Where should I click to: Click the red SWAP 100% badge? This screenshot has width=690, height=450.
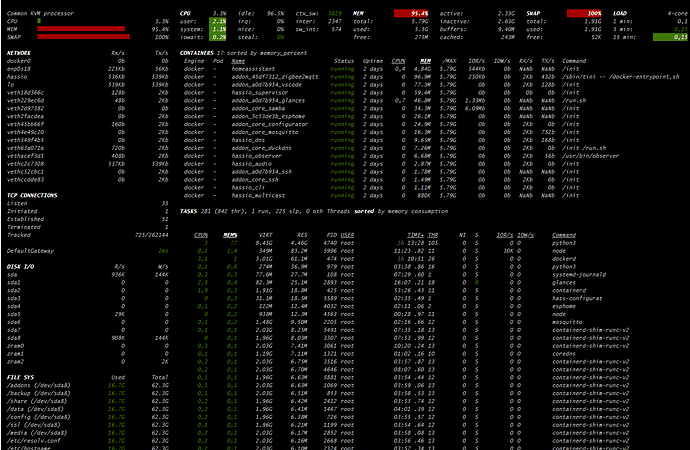coord(584,13)
